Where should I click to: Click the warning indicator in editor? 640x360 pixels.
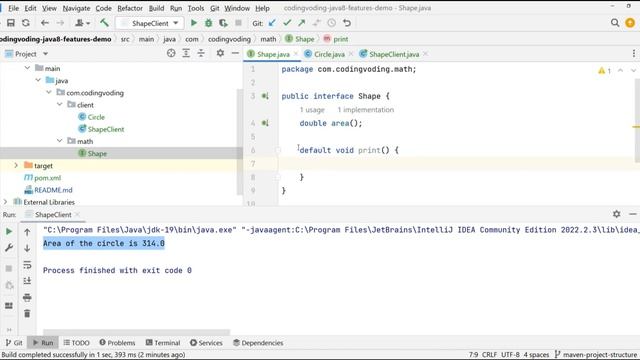[604, 71]
